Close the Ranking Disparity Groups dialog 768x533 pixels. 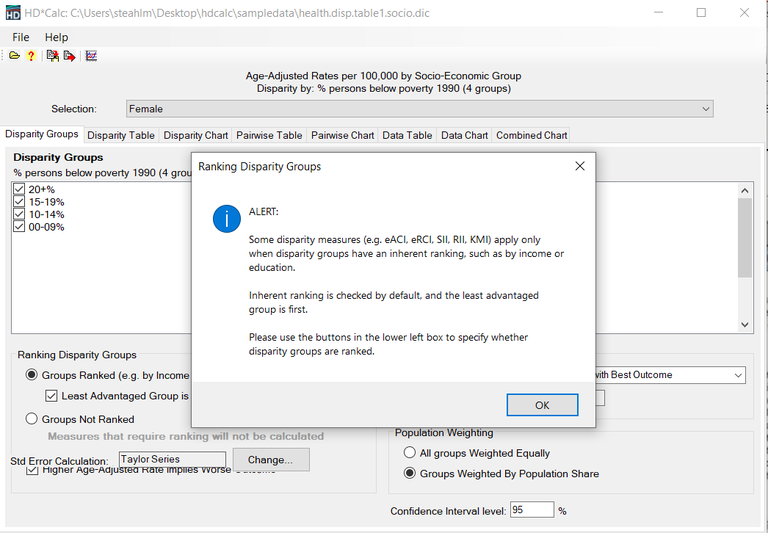580,166
